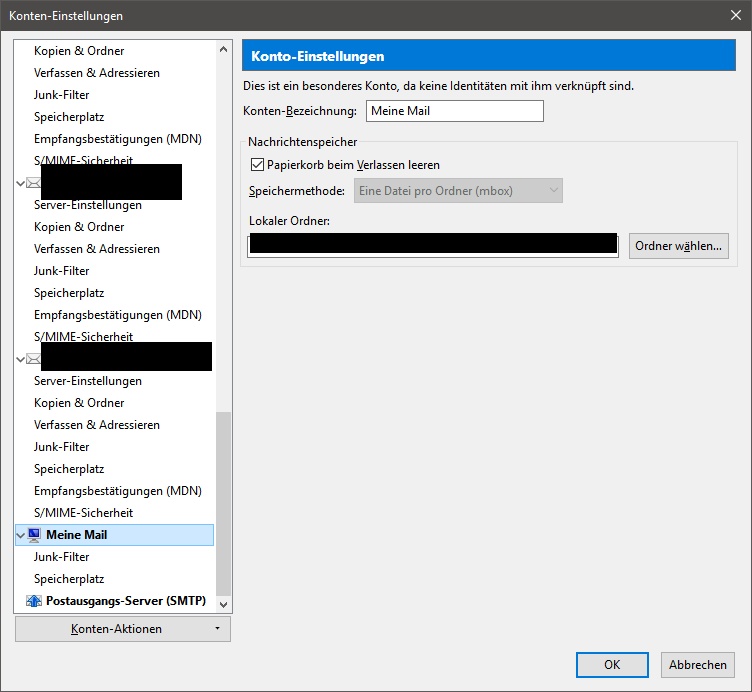Open the Konten-Aktionen dropdown button
The width and height of the screenshot is (752, 692).
[x=123, y=629]
